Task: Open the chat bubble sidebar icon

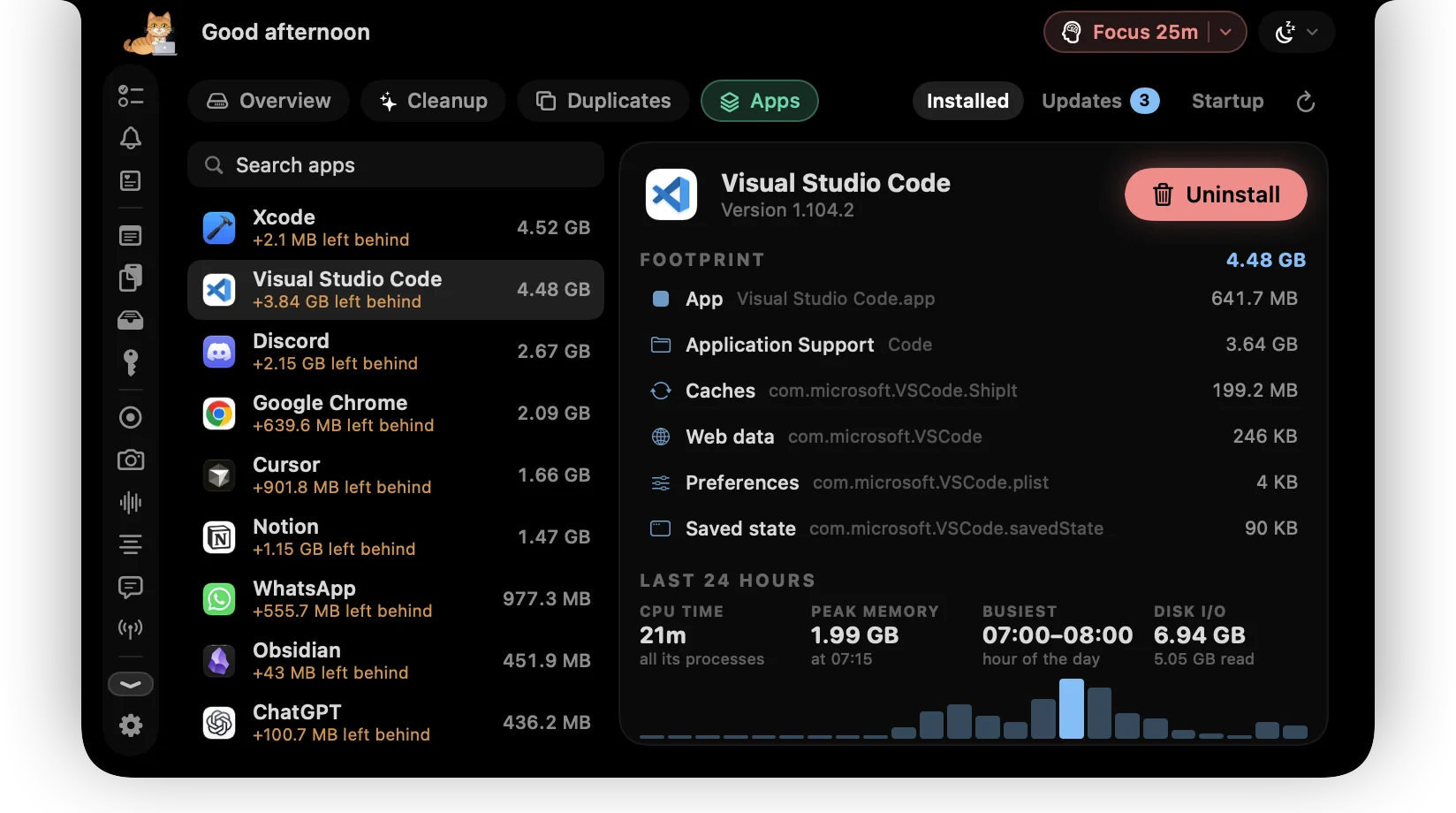Action: [x=131, y=587]
